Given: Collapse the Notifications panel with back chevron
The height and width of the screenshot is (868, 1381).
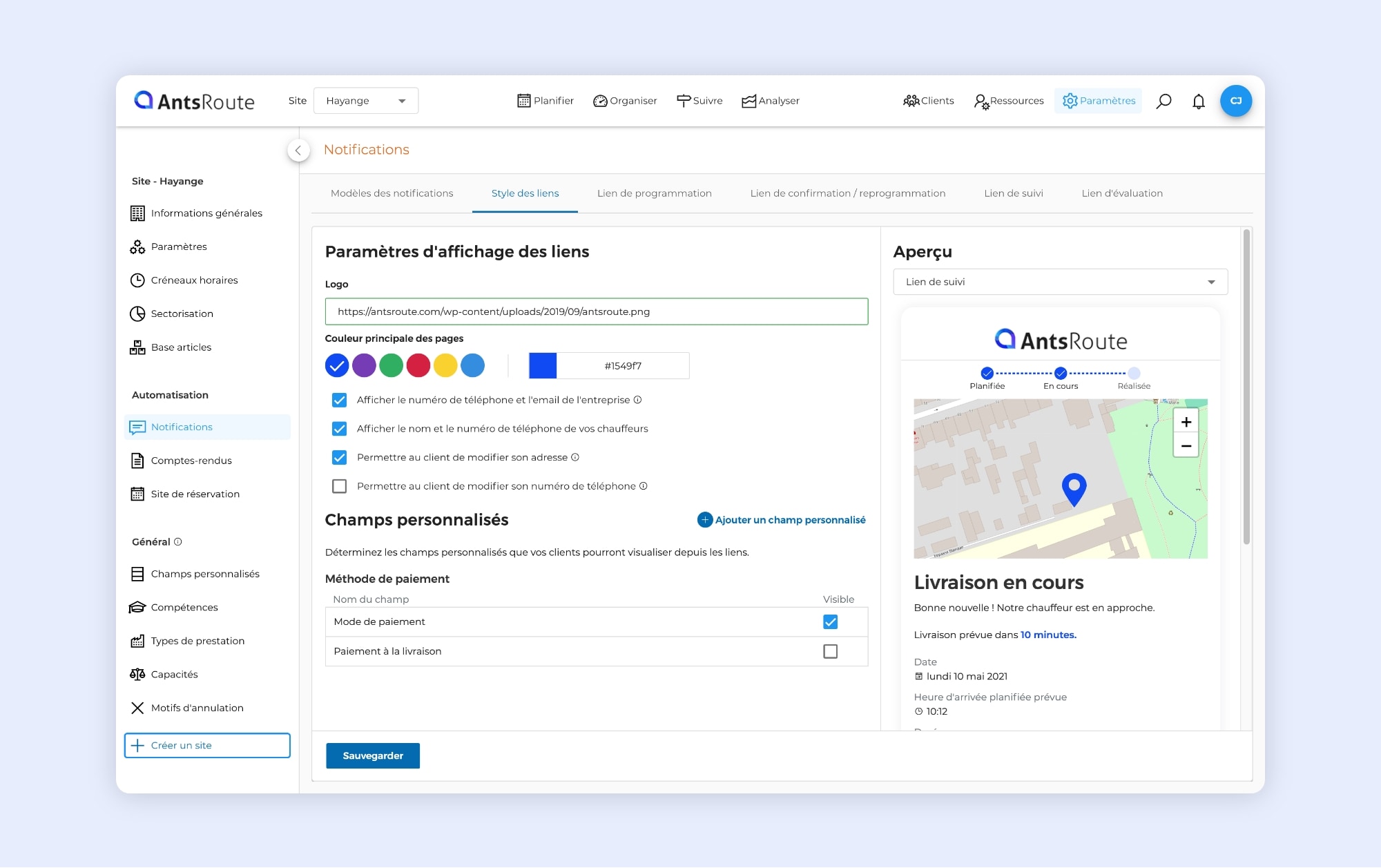Looking at the screenshot, I should click(x=298, y=150).
